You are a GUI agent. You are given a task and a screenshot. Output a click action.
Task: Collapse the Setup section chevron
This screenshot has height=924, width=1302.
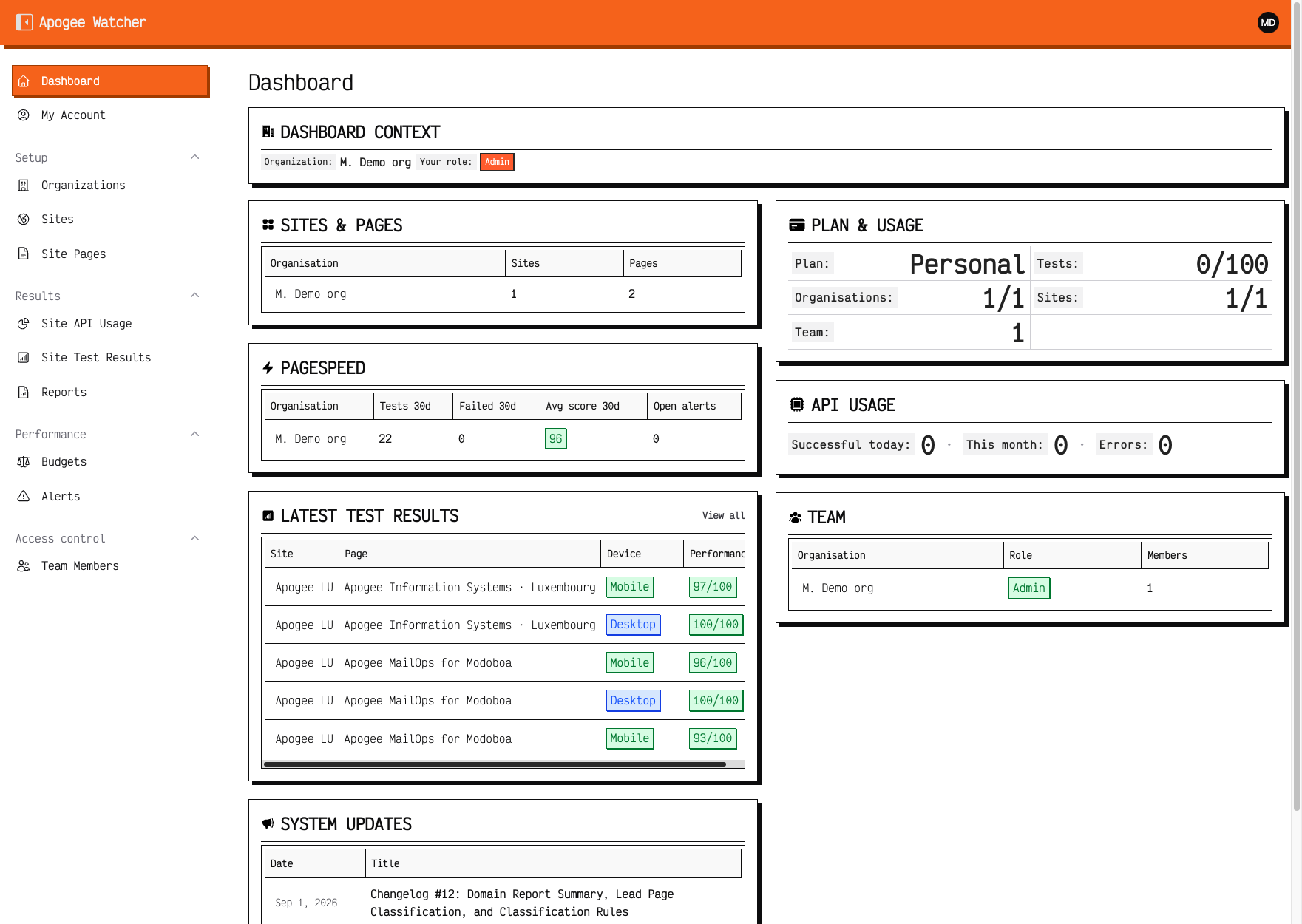[x=195, y=157]
